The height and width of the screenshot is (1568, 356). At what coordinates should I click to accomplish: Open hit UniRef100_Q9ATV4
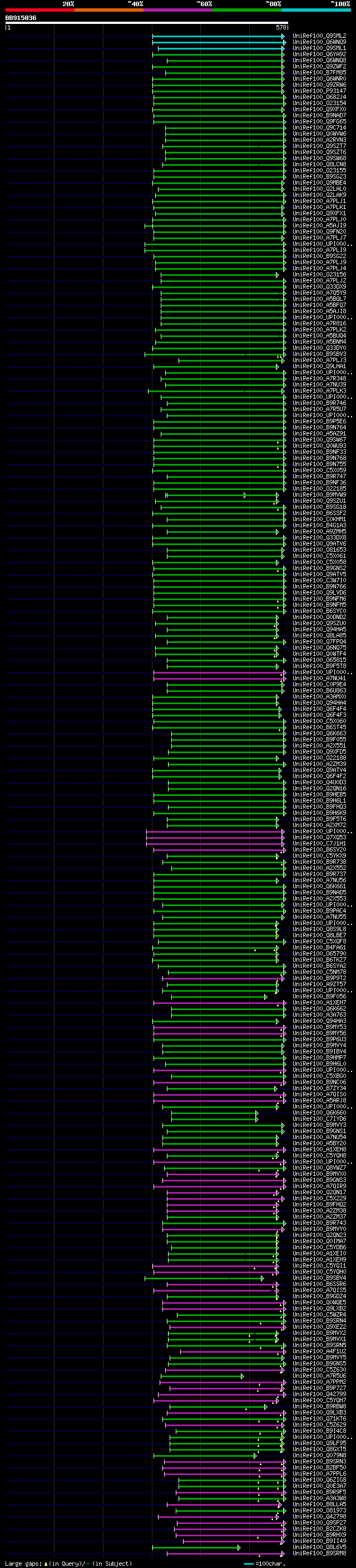(x=319, y=770)
